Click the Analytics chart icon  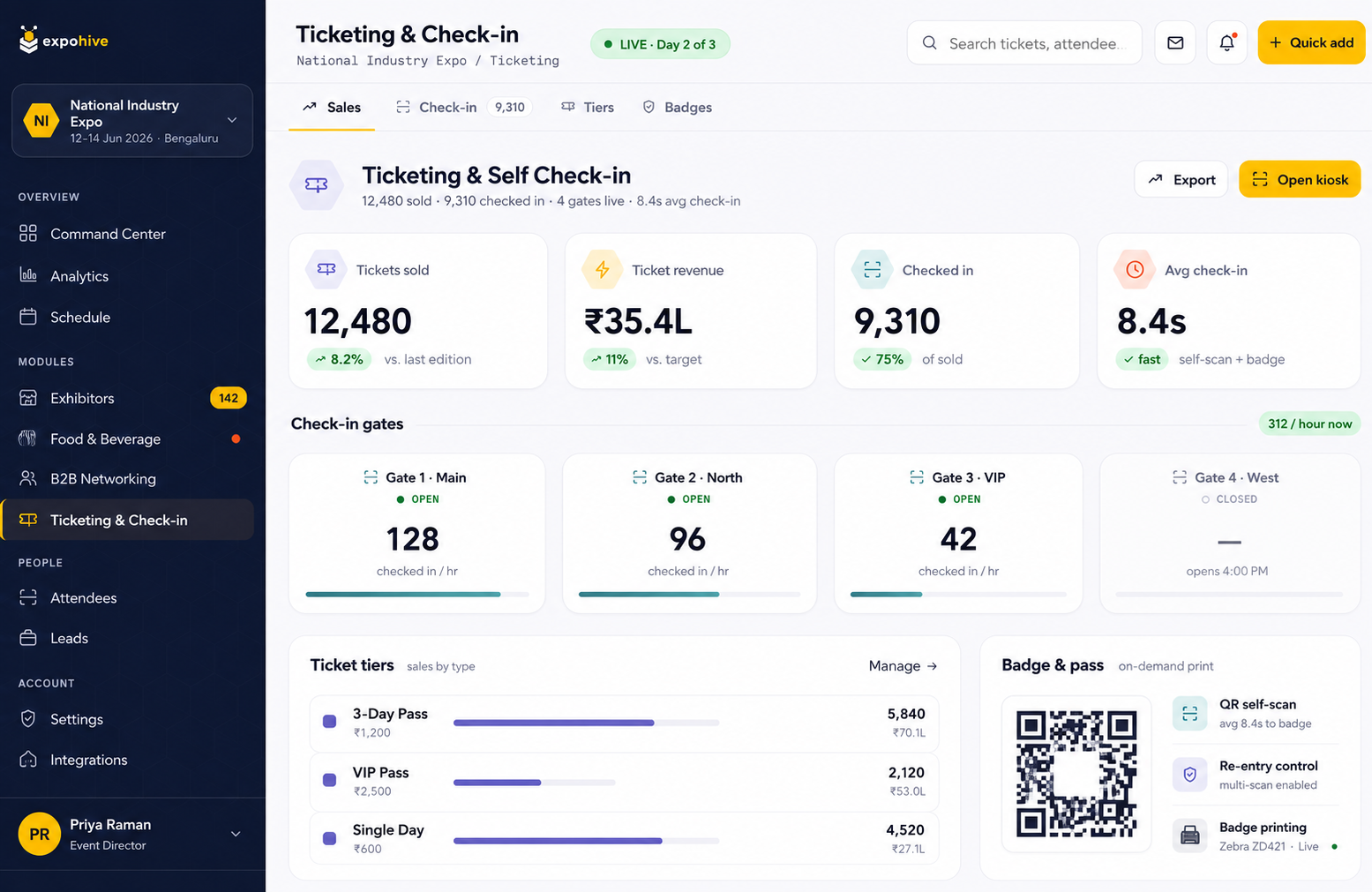point(28,275)
